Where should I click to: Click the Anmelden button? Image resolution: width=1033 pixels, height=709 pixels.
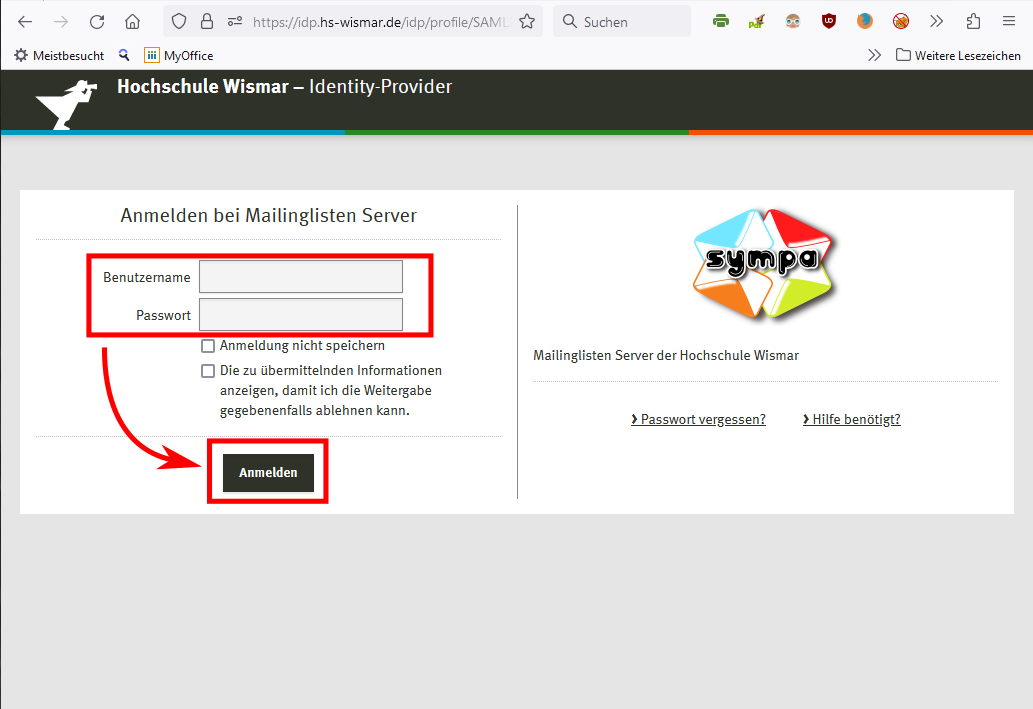(268, 472)
